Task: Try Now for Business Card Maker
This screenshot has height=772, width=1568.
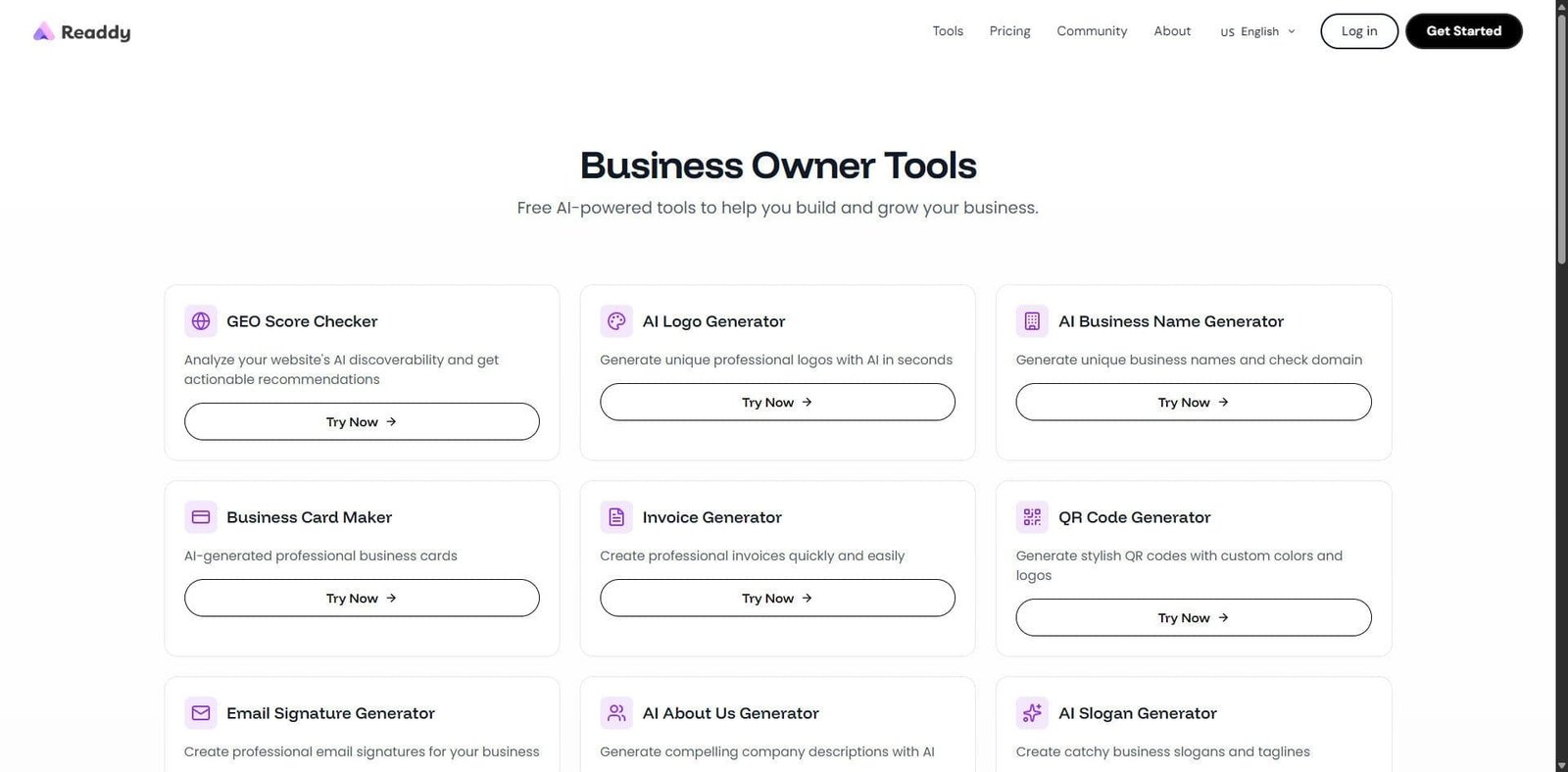Action: (x=362, y=598)
